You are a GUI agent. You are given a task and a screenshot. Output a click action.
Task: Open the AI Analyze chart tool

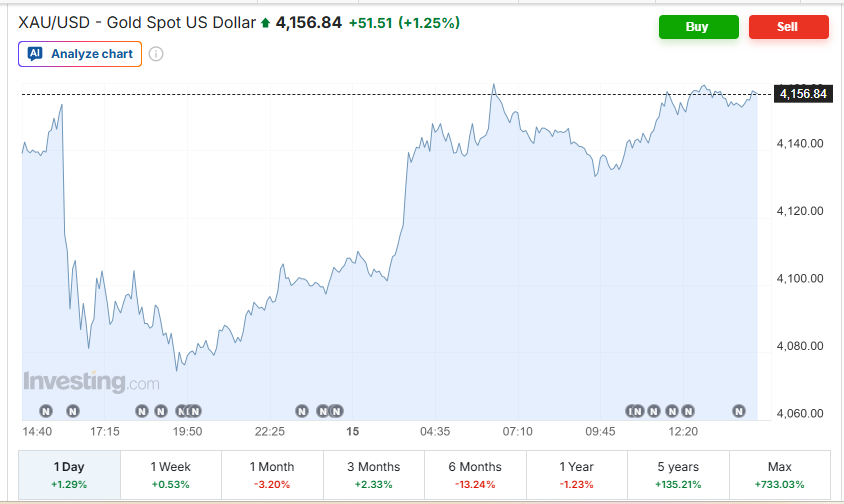click(80, 54)
